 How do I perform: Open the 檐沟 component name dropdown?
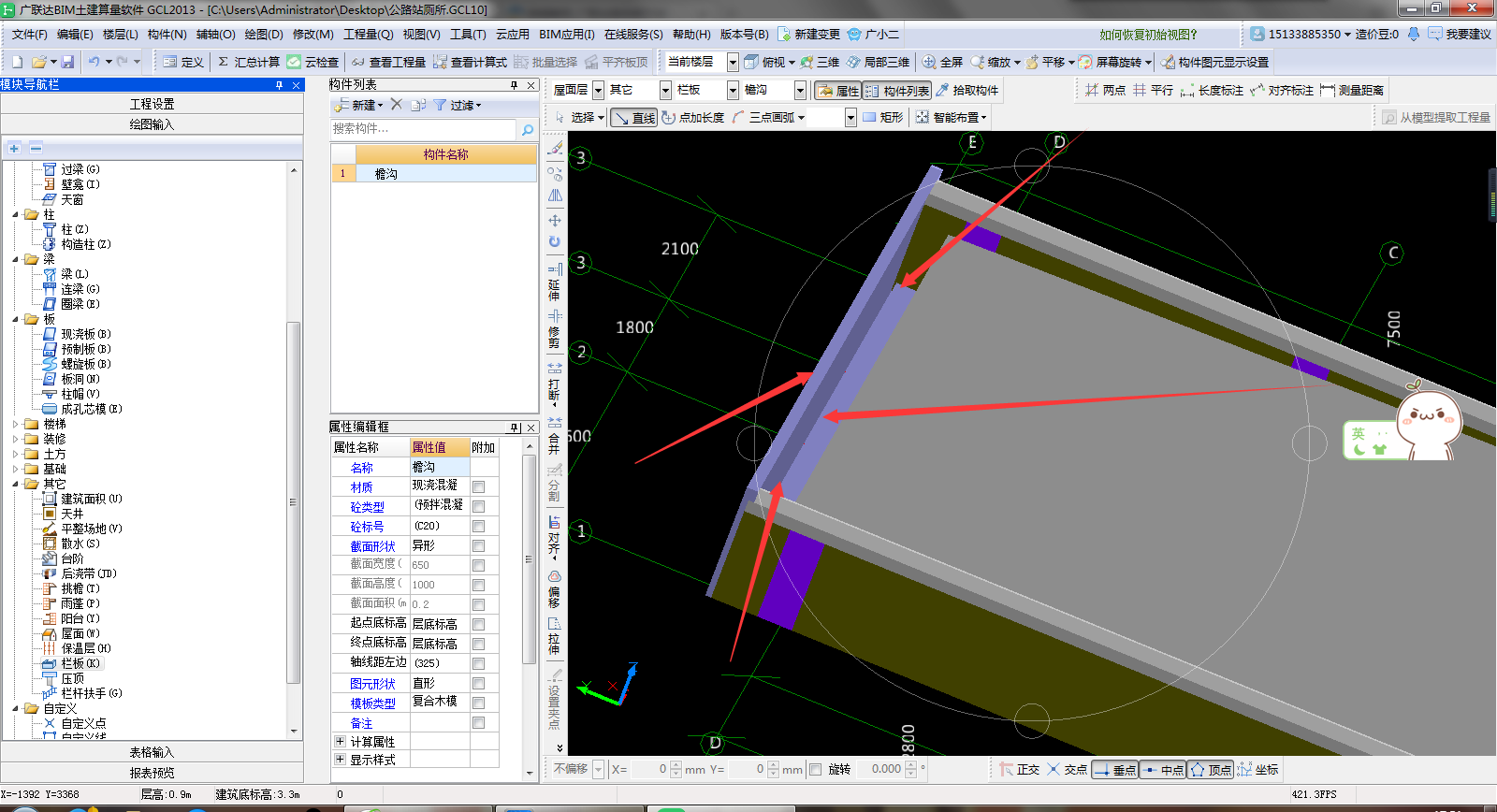coord(800,90)
